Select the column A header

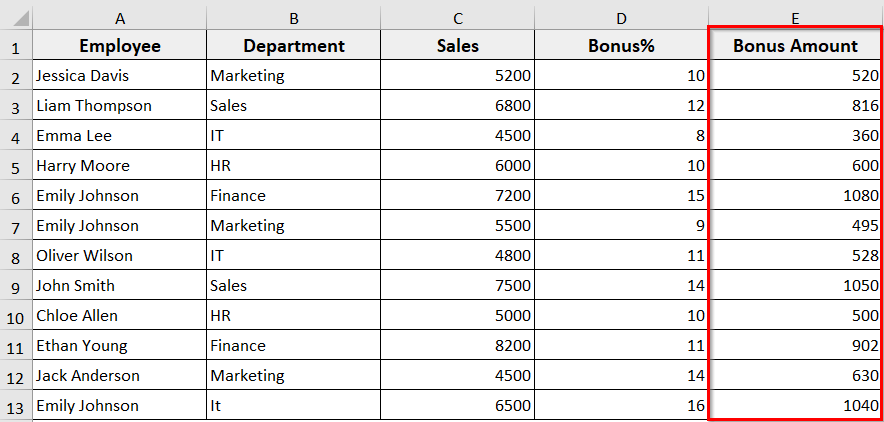click(120, 18)
